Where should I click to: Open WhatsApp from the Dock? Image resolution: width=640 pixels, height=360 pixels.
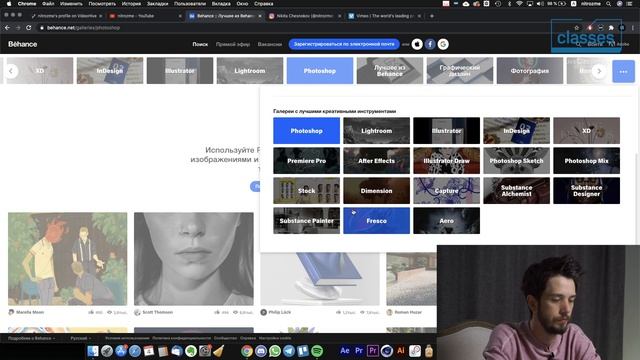coord(275,351)
